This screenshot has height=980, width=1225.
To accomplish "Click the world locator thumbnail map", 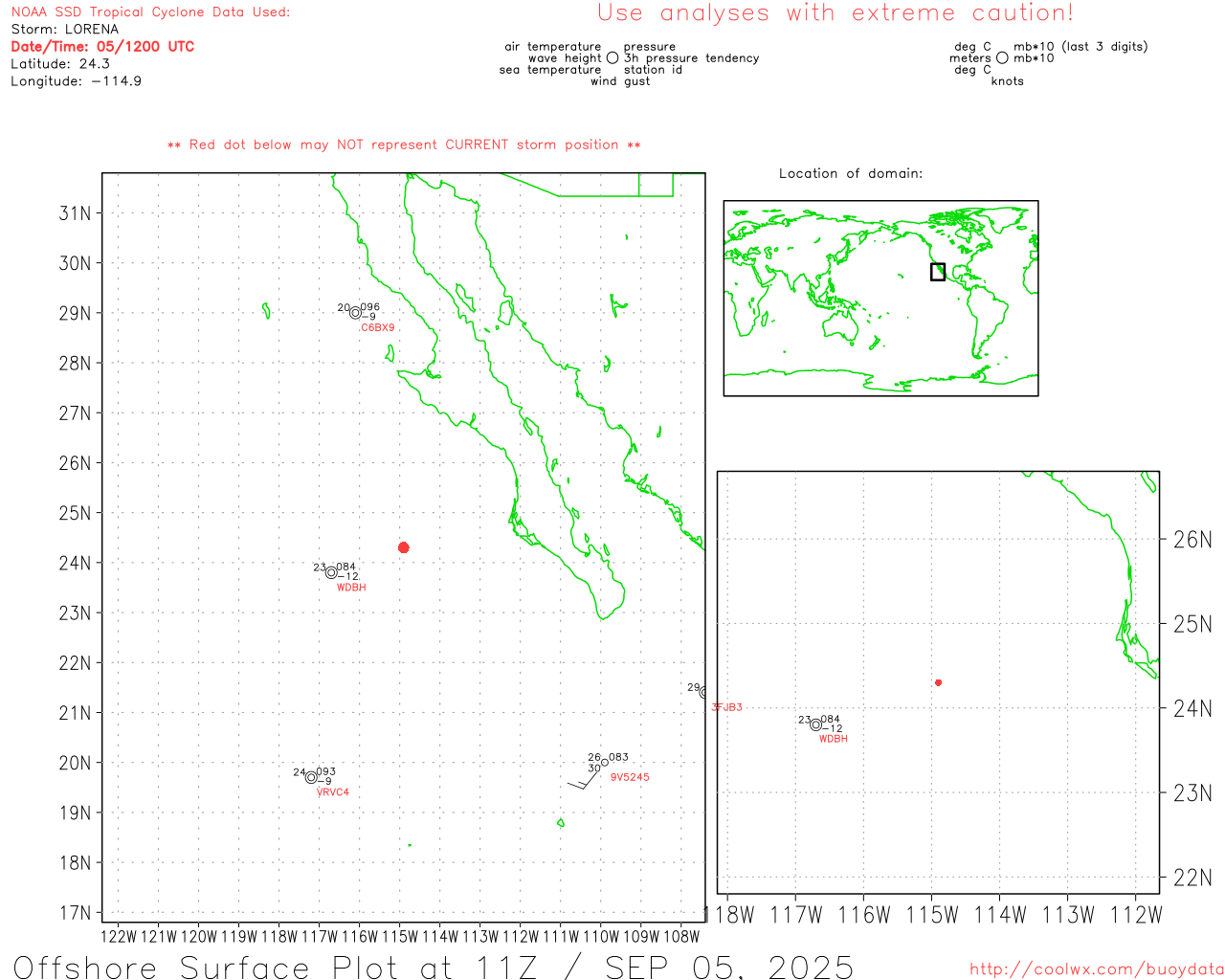I will [880, 299].
